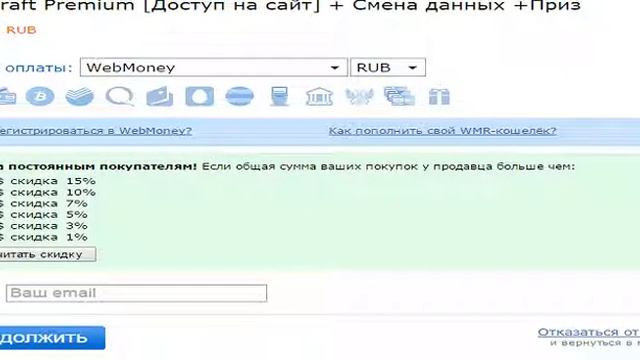Focus the 'Ваш email' input field
This screenshot has height=360, width=640.
[x=136, y=293]
